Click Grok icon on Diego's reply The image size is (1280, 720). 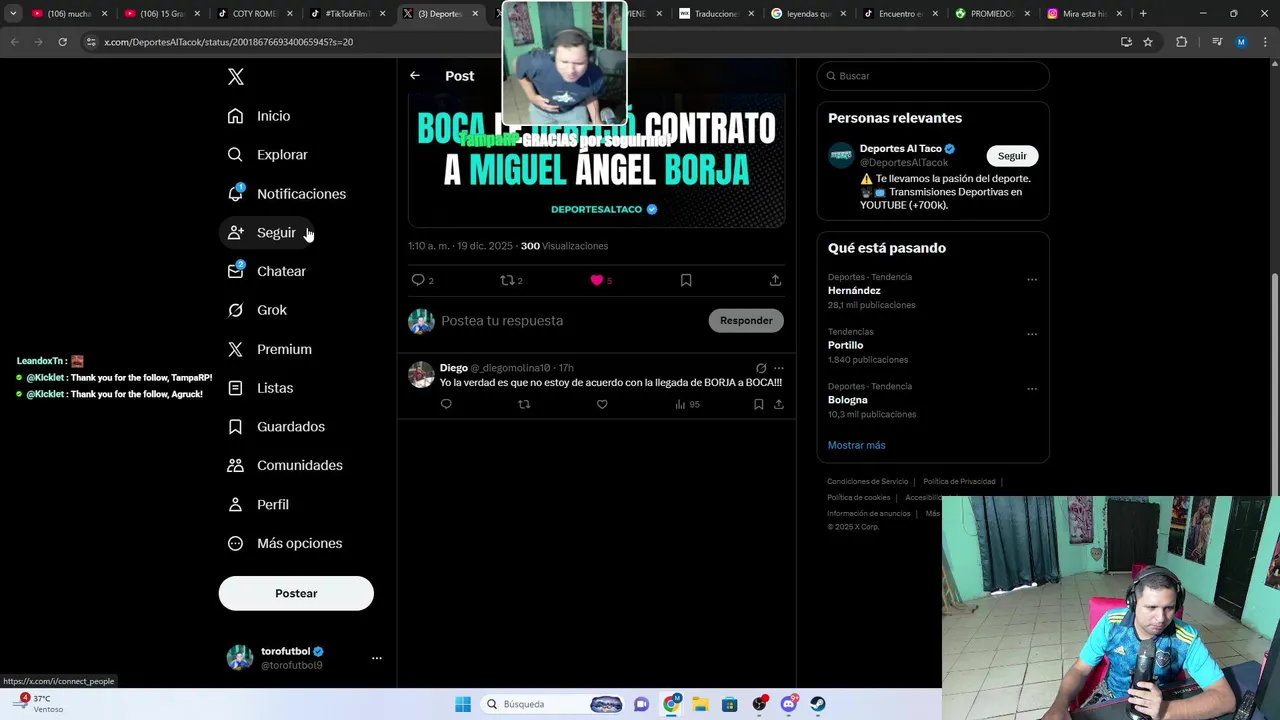[x=761, y=368]
